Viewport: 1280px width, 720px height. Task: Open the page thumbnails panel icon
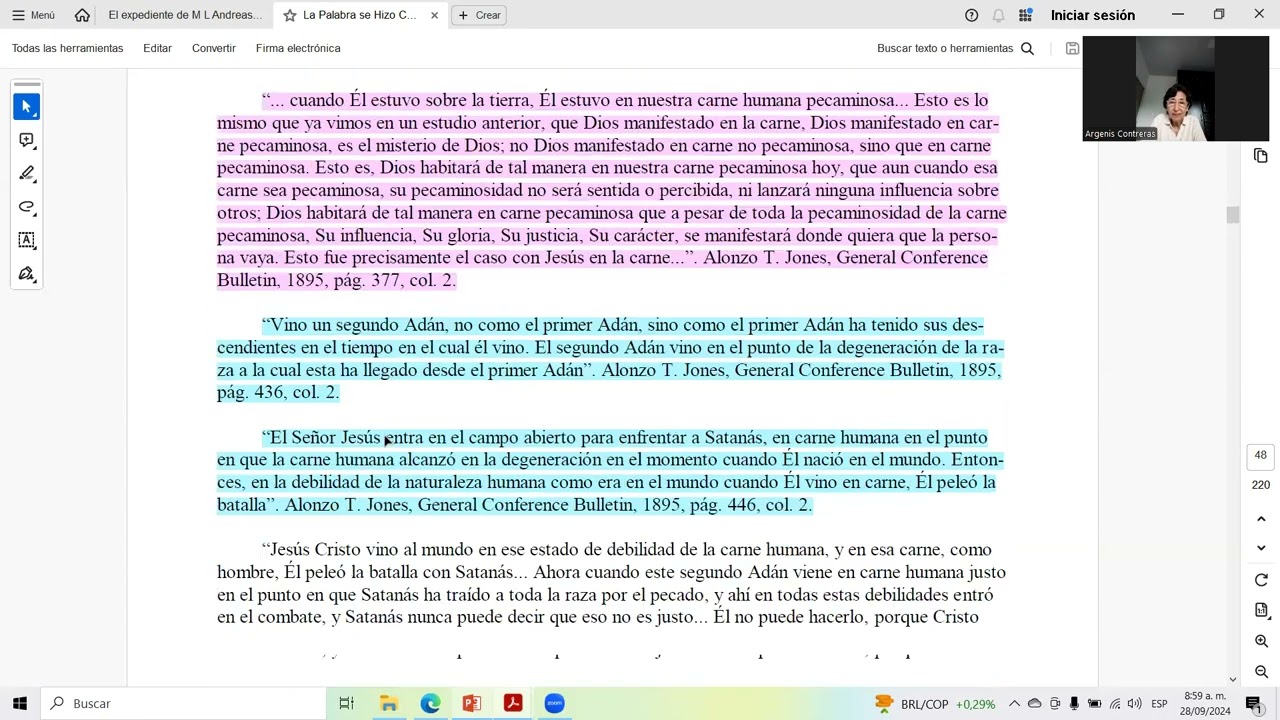pos(1261,156)
